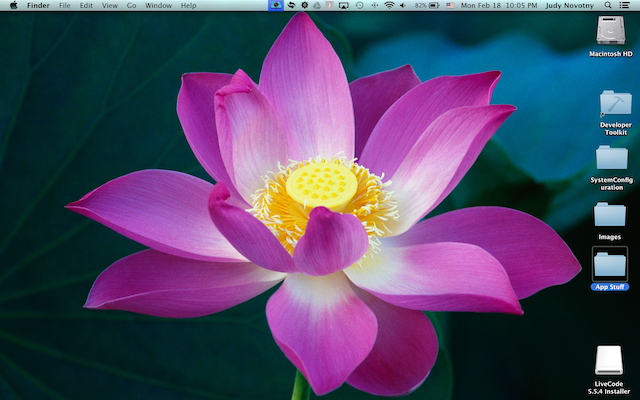Click the gray square menu bar icon

[330, 5]
